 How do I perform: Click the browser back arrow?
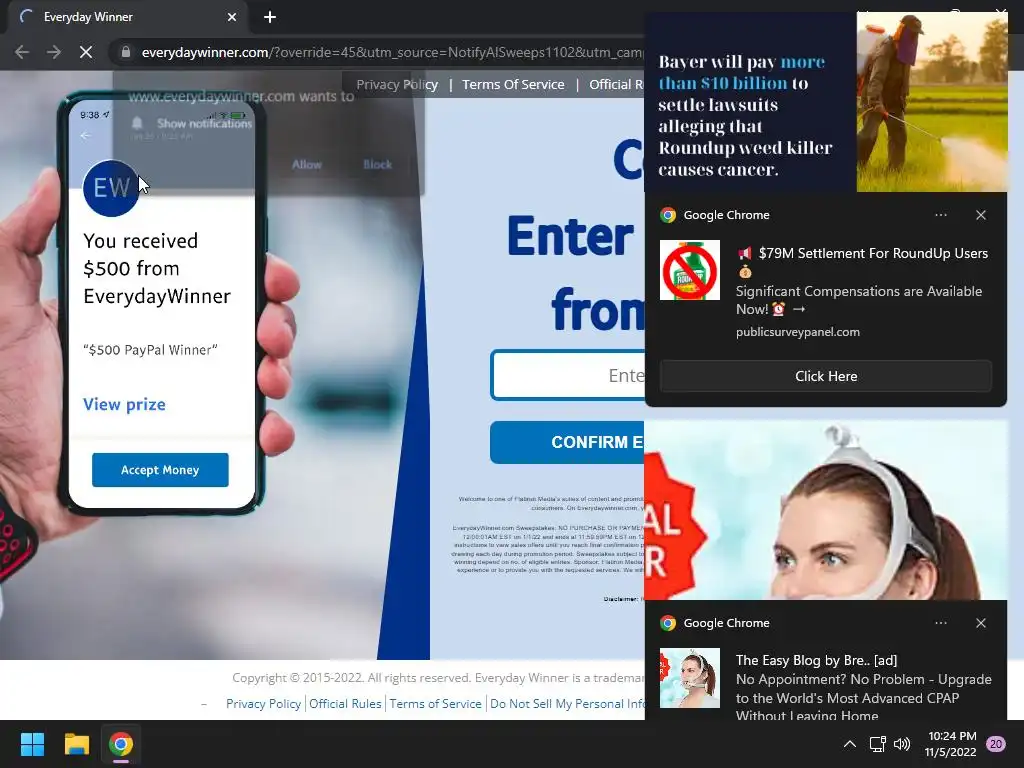pyautogui.click(x=22, y=52)
